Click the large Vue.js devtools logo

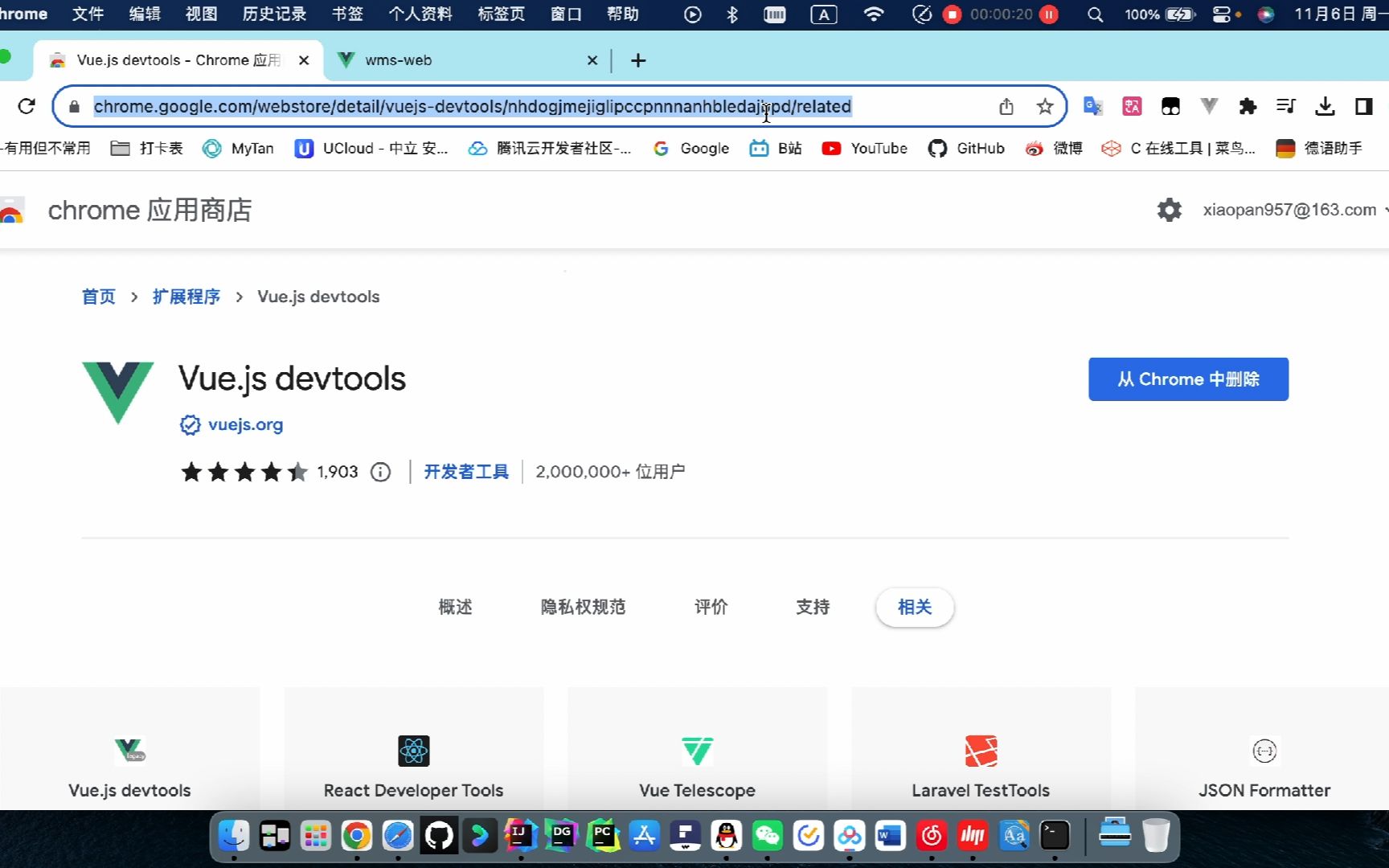click(x=117, y=392)
